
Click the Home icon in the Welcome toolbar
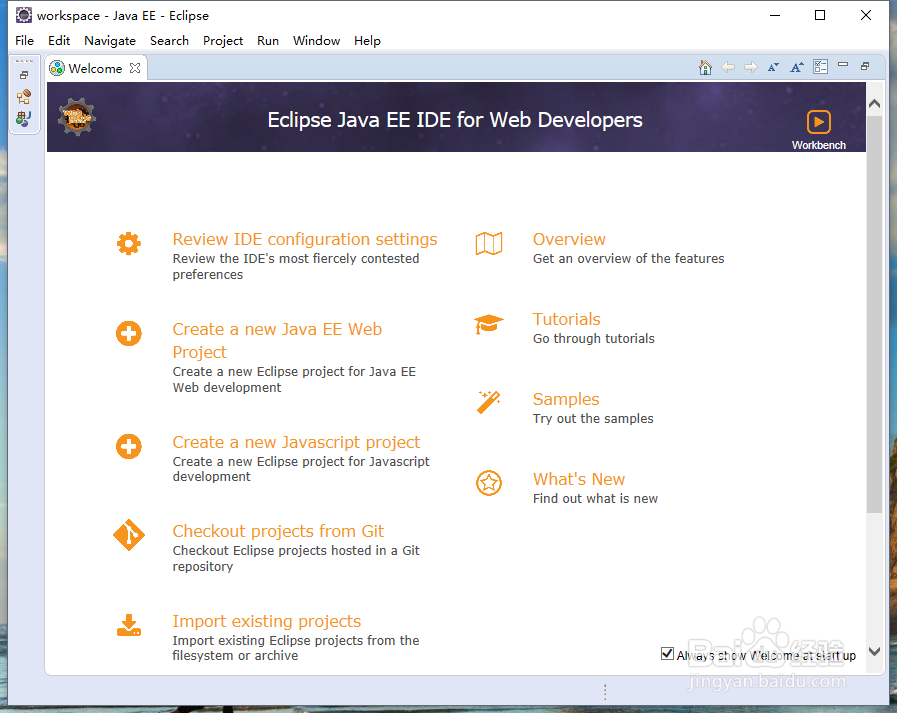click(705, 68)
